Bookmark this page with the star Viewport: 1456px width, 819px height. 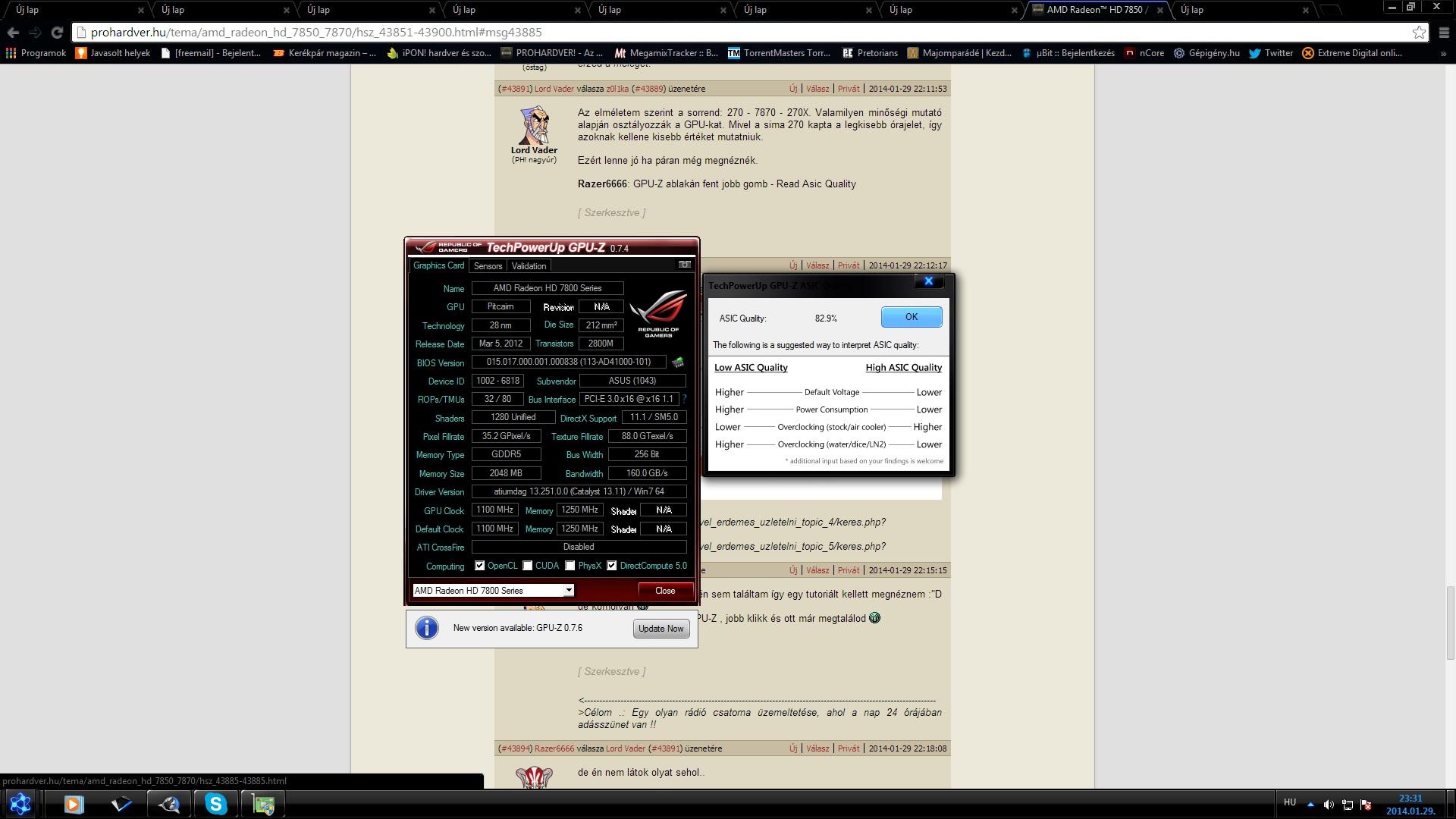[1419, 32]
